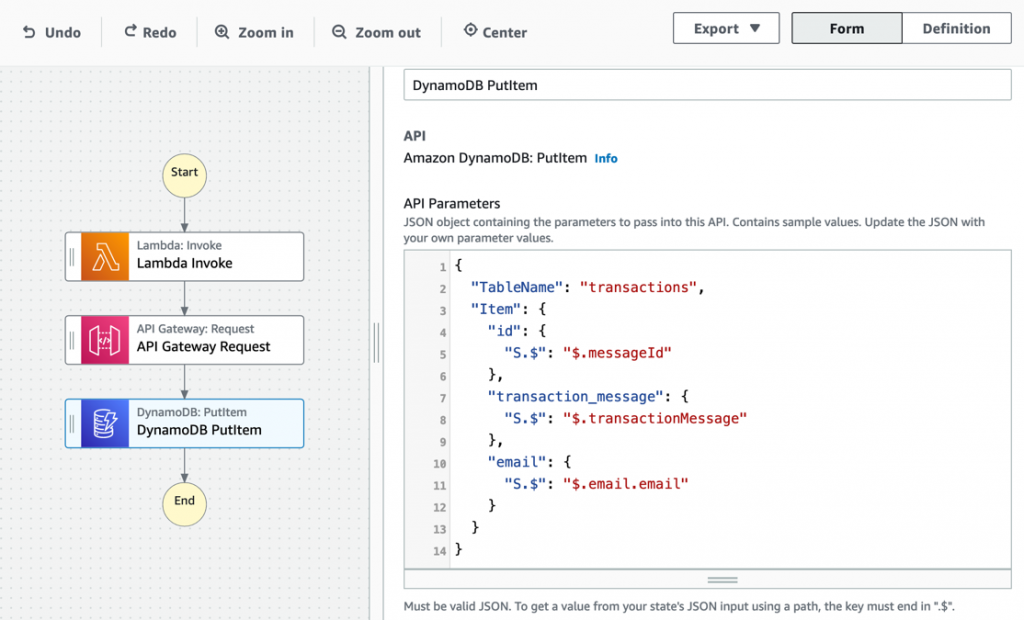This screenshot has height=620, width=1024.
Task: Grab the DynamoDB PutItem drag handle
Action: (x=72, y=423)
